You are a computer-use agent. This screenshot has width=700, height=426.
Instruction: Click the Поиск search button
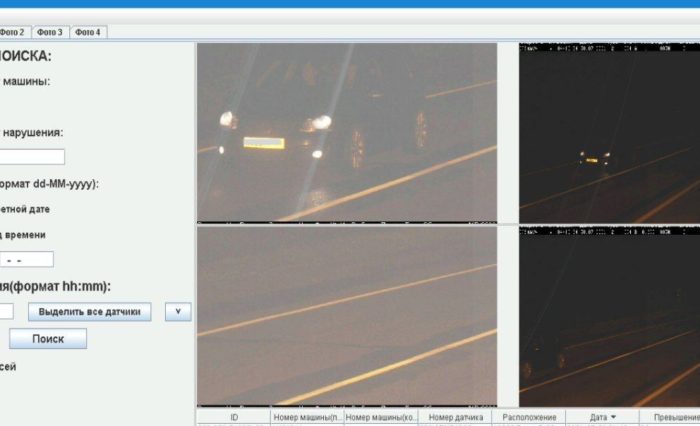point(47,339)
